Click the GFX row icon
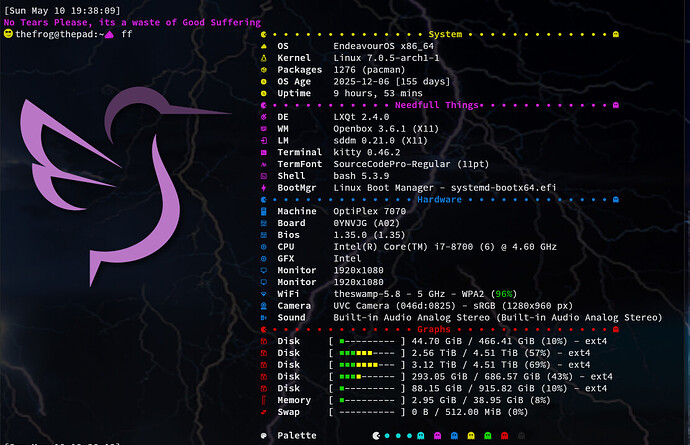The width and height of the screenshot is (690, 445). pyautogui.click(x=264, y=259)
